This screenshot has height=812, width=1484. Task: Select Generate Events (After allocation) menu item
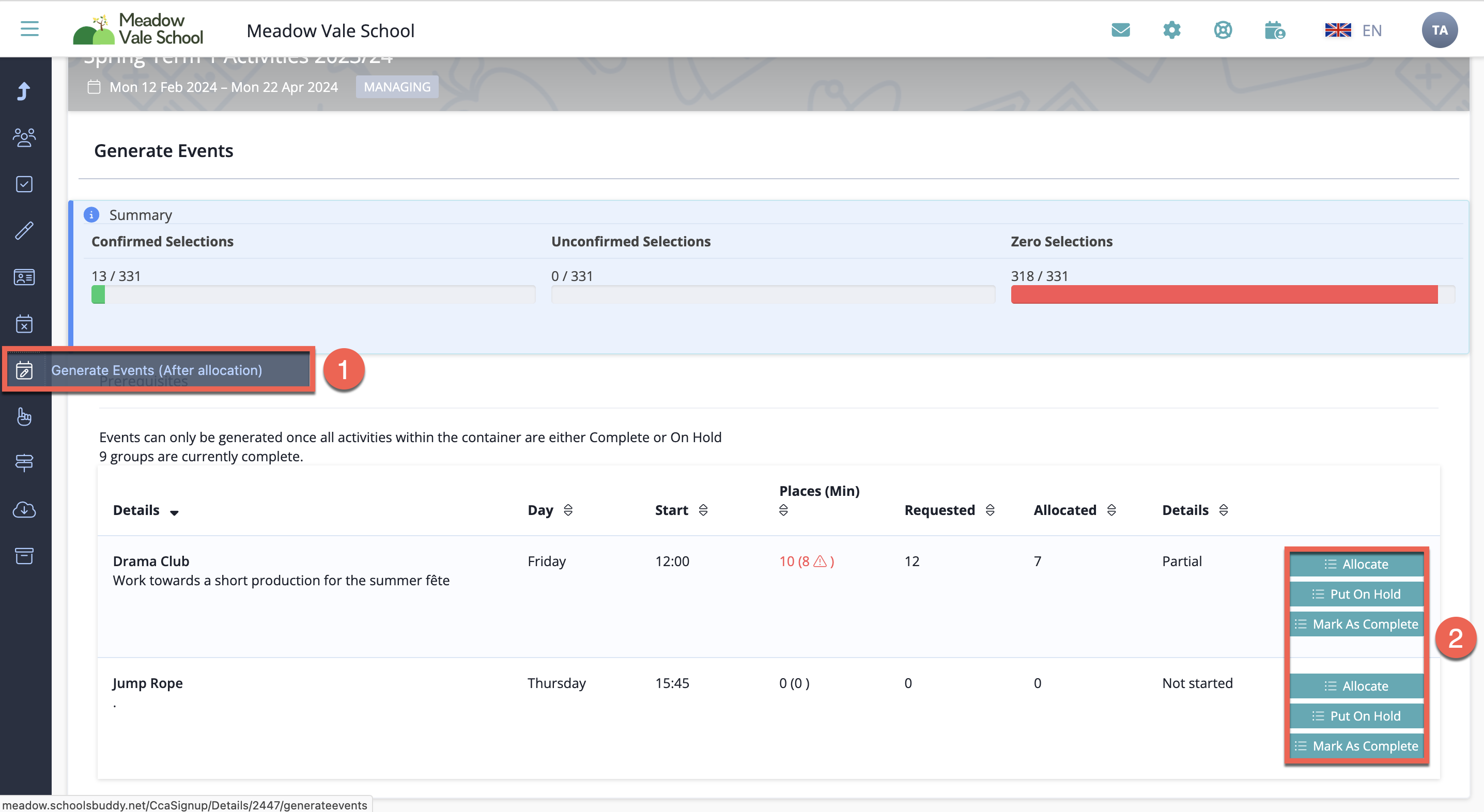click(x=157, y=370)
